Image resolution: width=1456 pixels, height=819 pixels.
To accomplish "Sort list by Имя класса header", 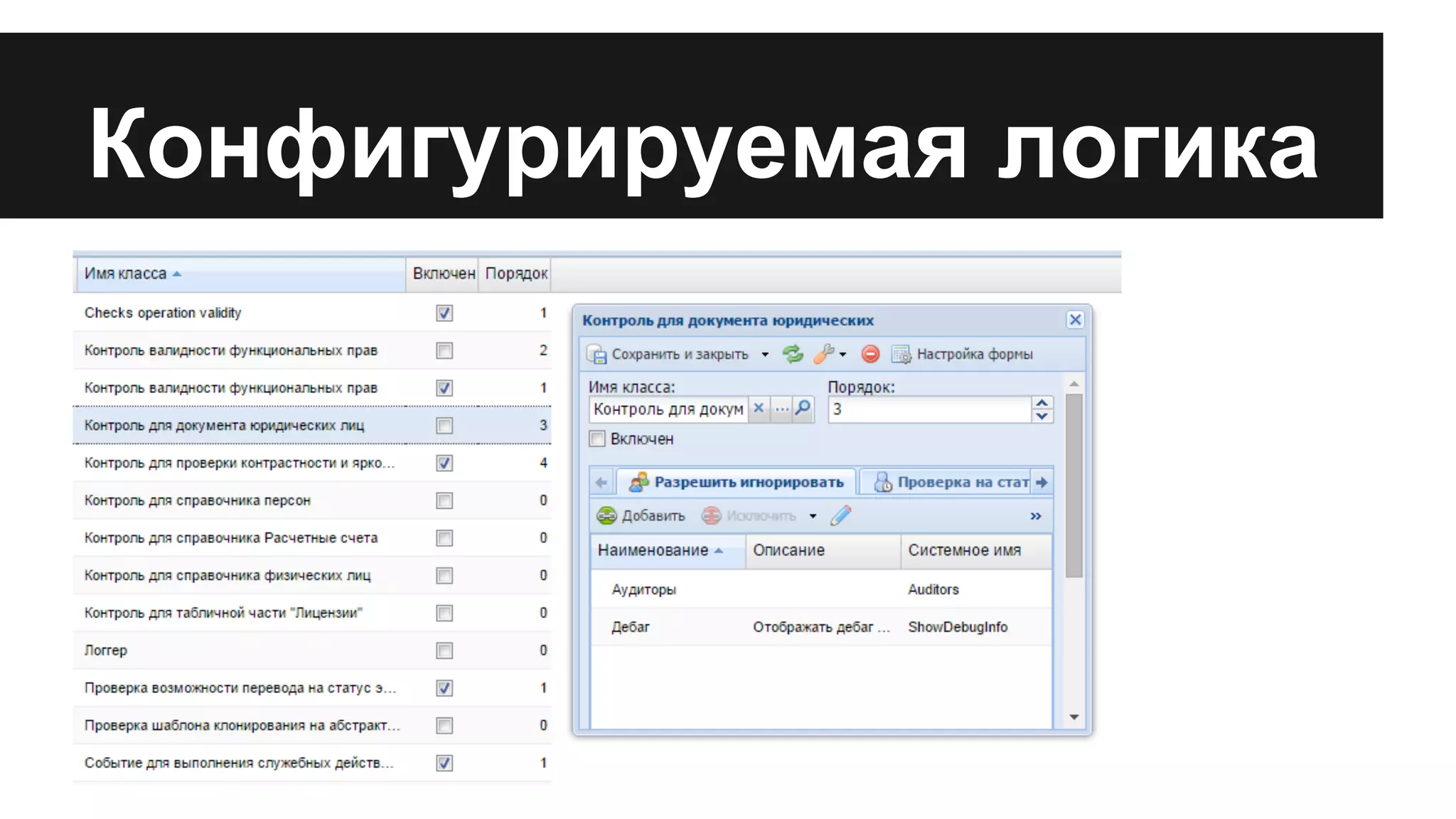I will click(x=240, y=274).
